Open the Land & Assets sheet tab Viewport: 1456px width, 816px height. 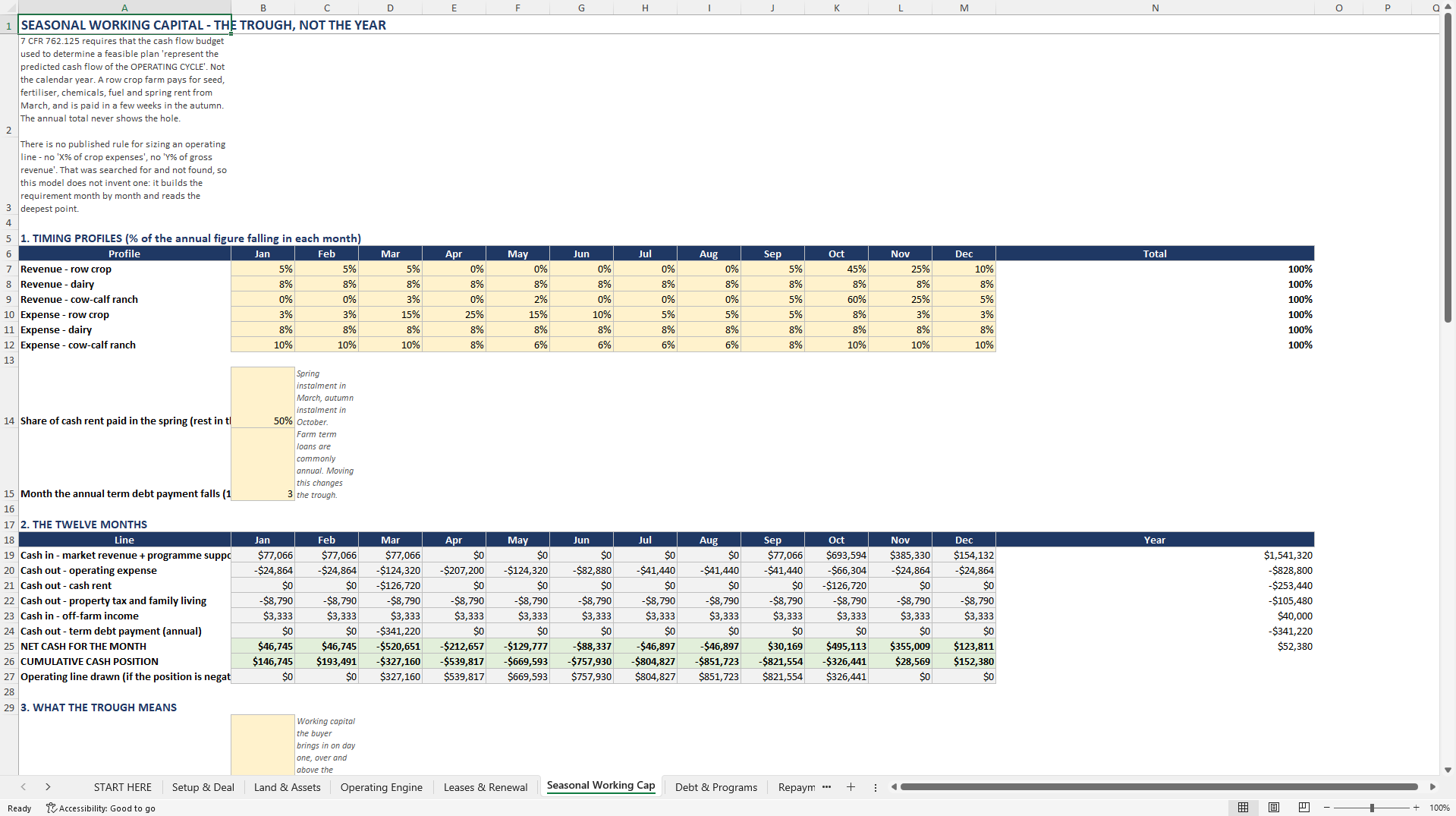coord(287,787)
